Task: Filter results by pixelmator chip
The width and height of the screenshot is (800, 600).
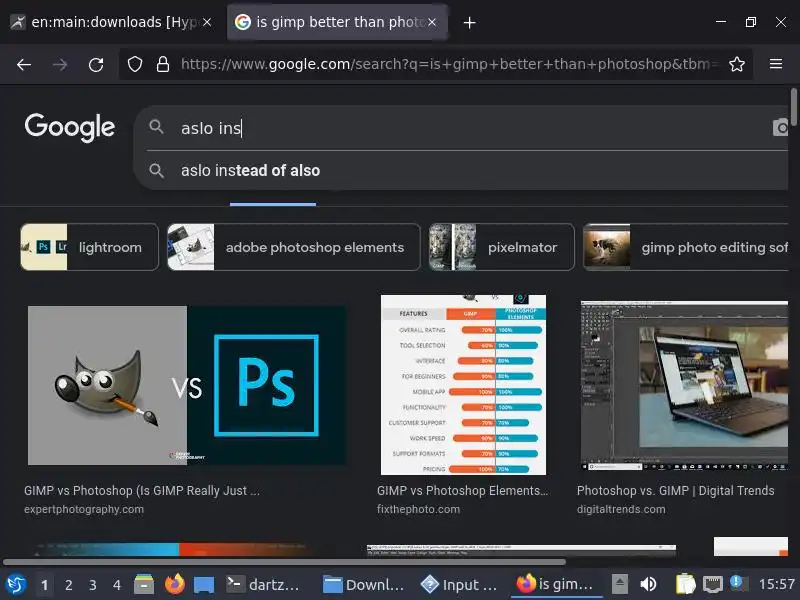Action: point(502,247)
